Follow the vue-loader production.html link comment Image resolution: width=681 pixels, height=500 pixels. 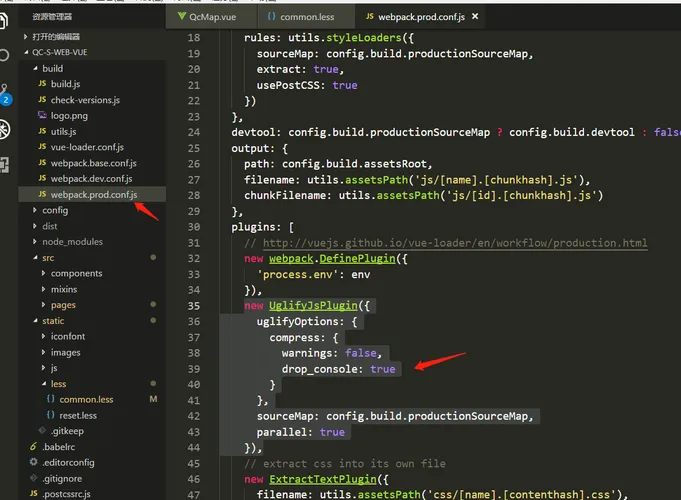tap(455, 242)
